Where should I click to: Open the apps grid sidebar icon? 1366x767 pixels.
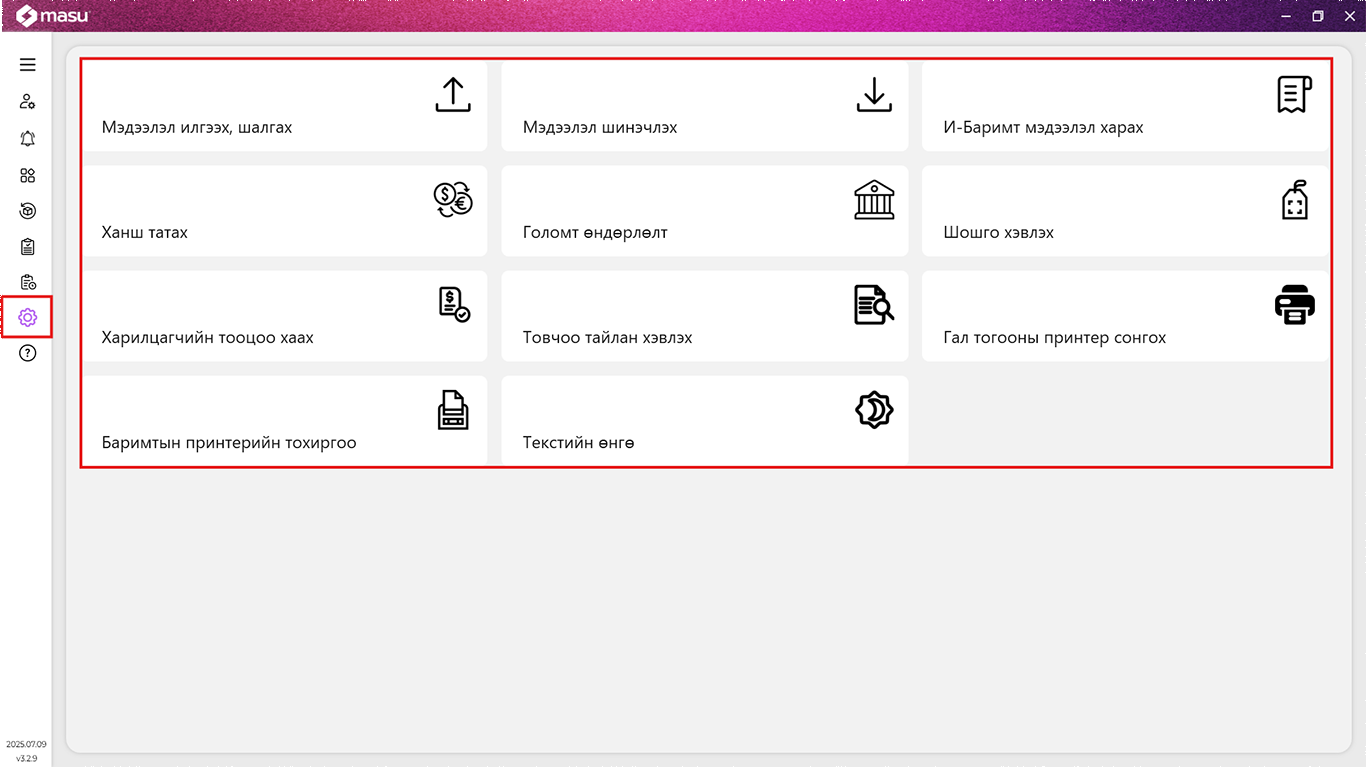(x=27, y=175)
